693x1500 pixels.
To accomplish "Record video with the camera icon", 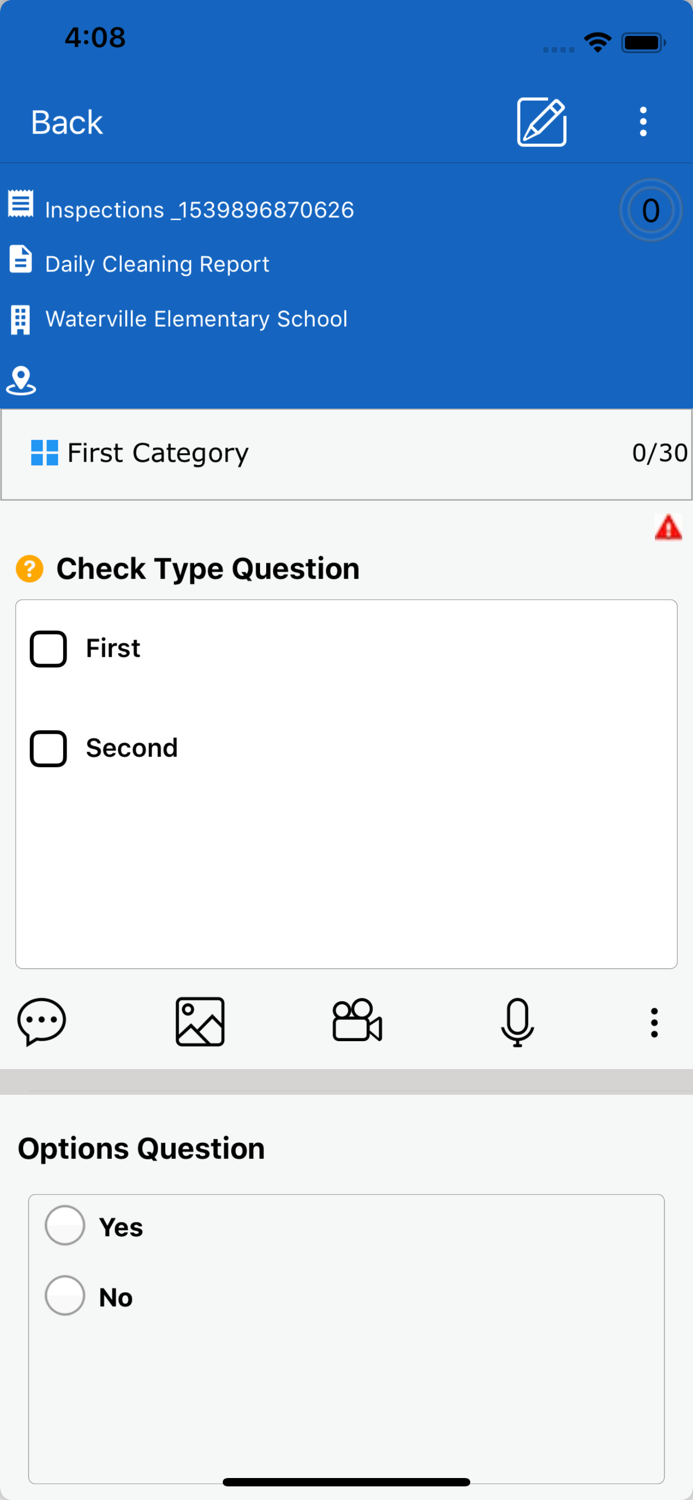I will click(357, 1021).
